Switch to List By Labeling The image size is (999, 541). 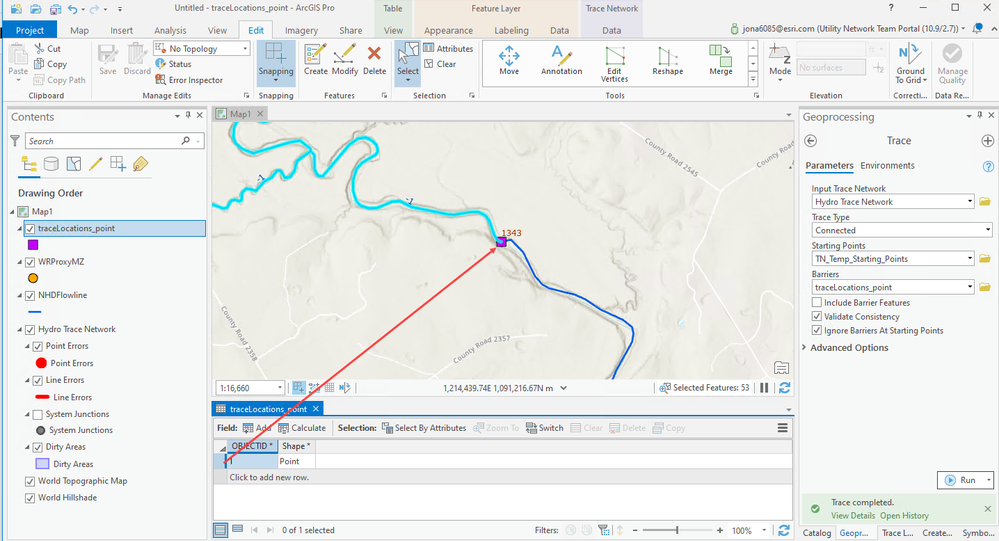[x=140, y=164]
